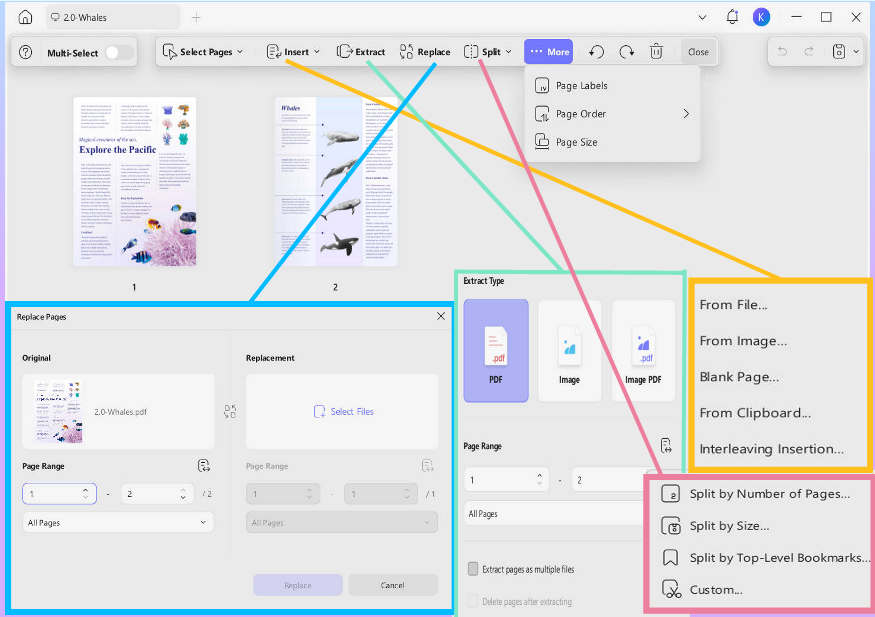Open the Page Order submenu
The image size is (875, 617).
(x=612, y=114)
